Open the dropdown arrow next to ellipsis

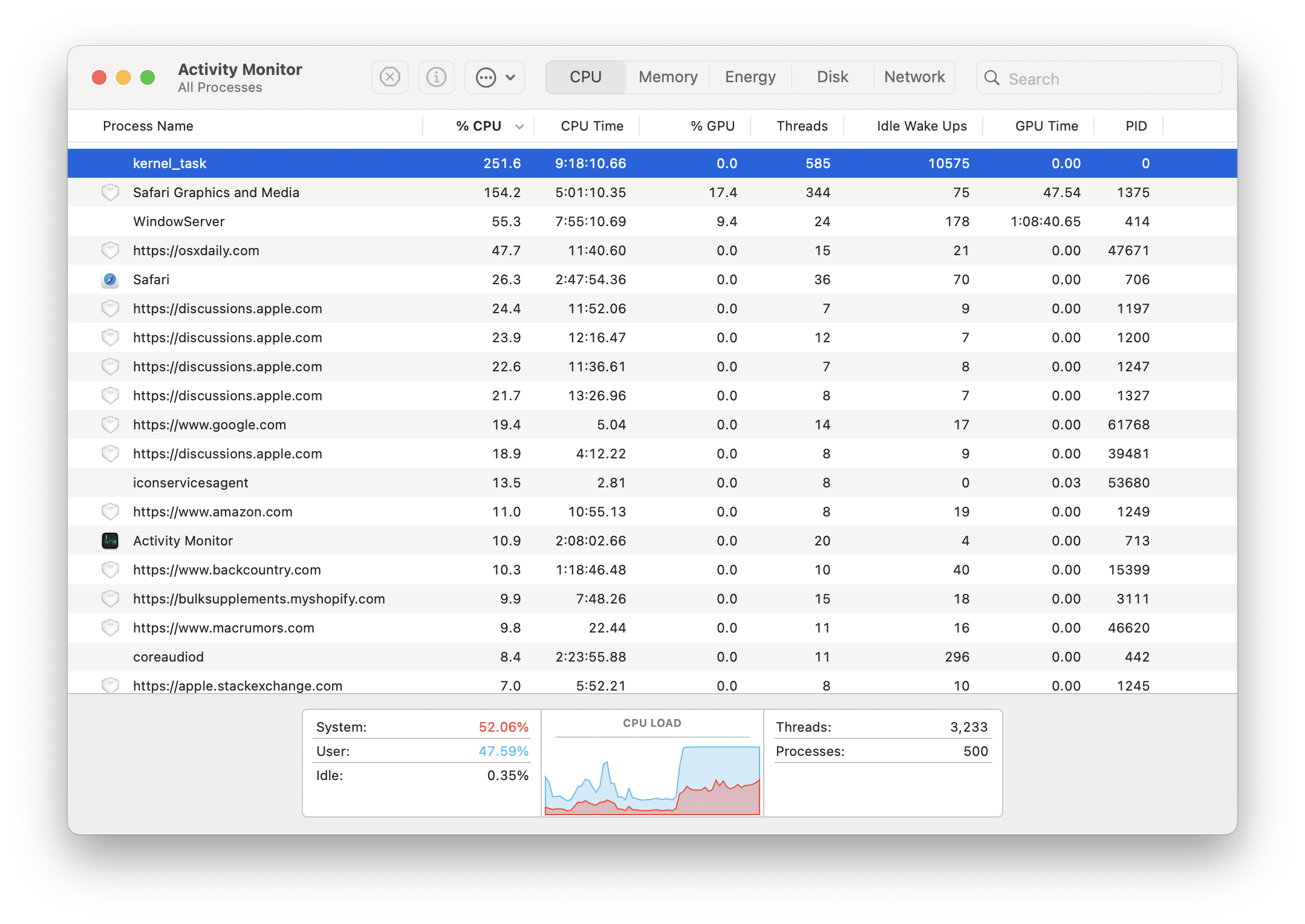(x=510, y=77)
